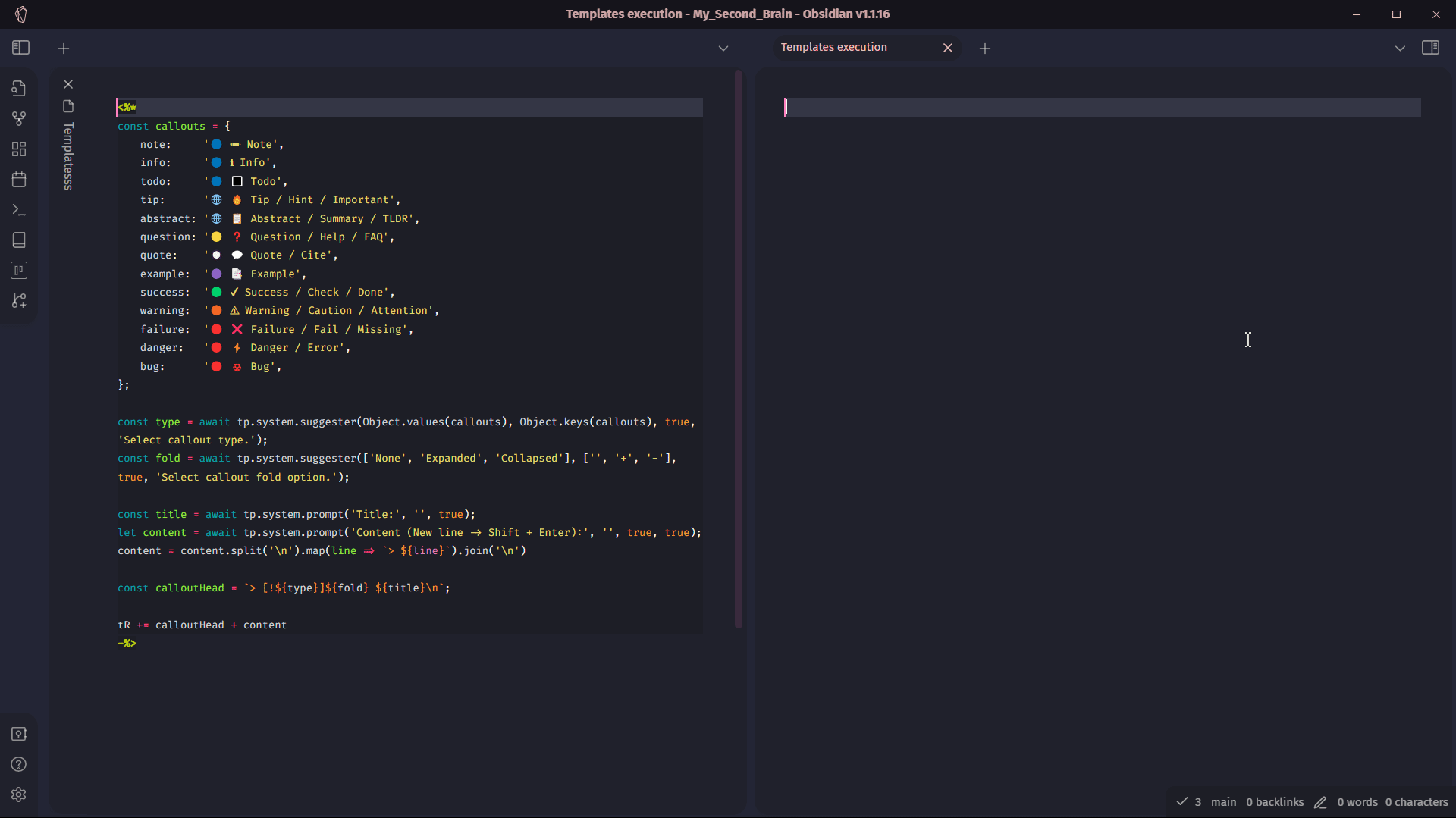The image size is (1456, 818).
Task: Click the 'tR += calloutHead + content' line
Action: tap(202, 625)
